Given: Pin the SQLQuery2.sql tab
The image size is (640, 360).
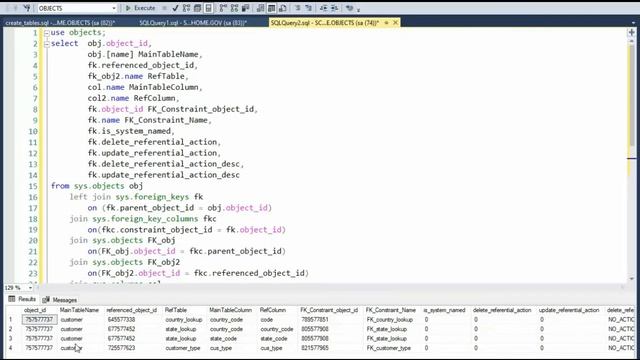Looking at the screenshot, I should [x=386, y=23].
